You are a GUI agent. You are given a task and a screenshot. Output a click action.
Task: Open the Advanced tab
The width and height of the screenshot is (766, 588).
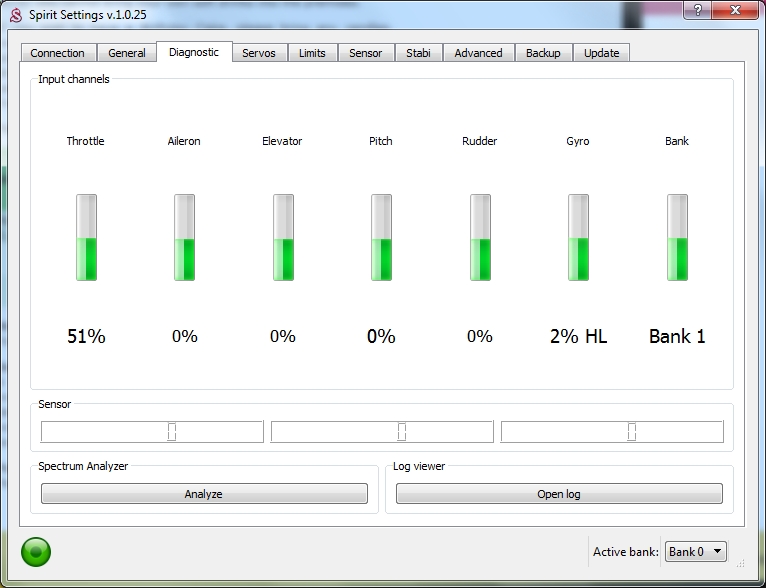(x=478, y=53)
